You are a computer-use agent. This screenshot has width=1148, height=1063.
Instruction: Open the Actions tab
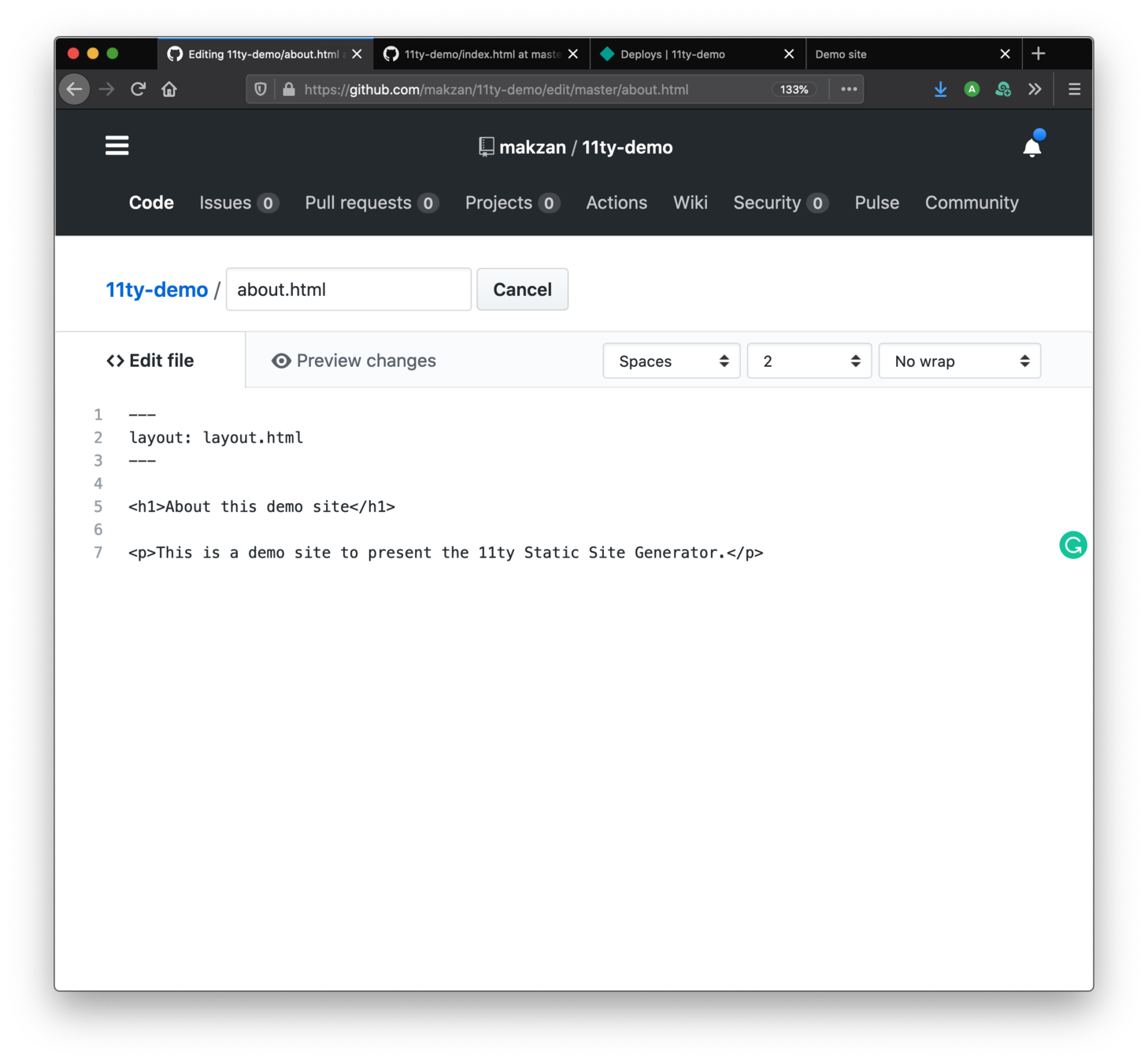pos(617,202)
